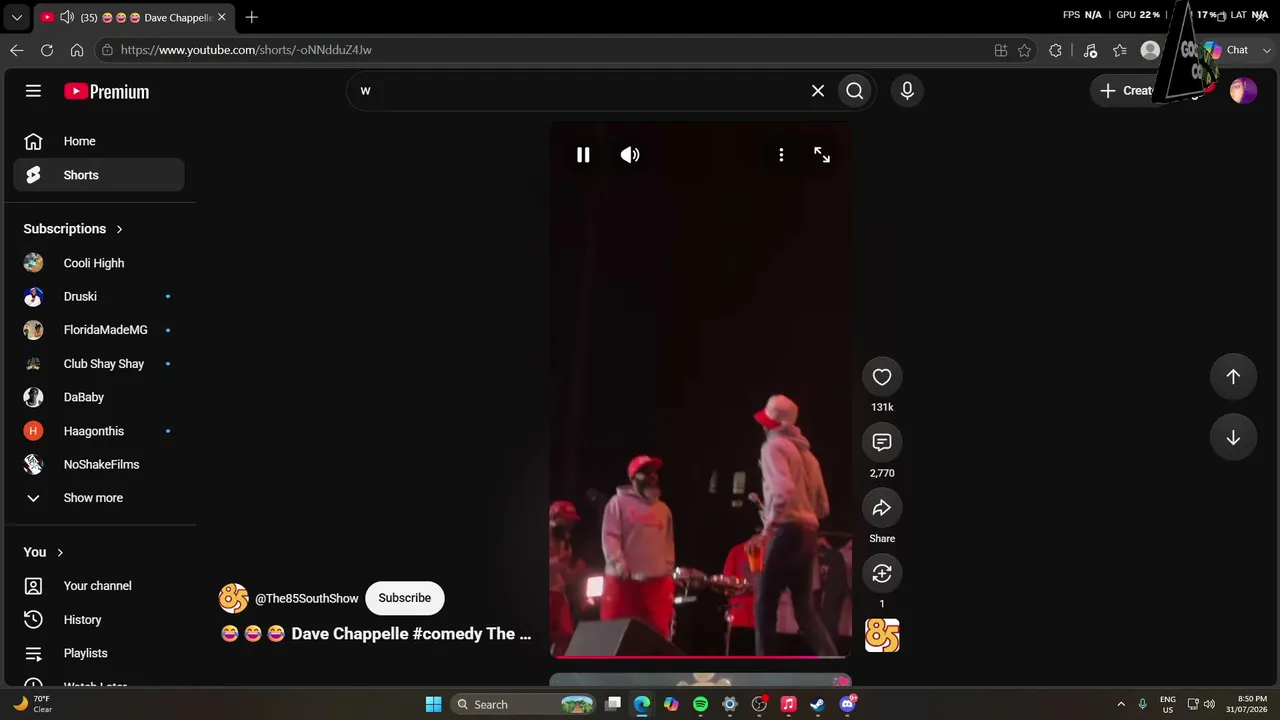Expand the Subscriptions section header
The width and height of the screenshot is (1280, 720).
74,229
